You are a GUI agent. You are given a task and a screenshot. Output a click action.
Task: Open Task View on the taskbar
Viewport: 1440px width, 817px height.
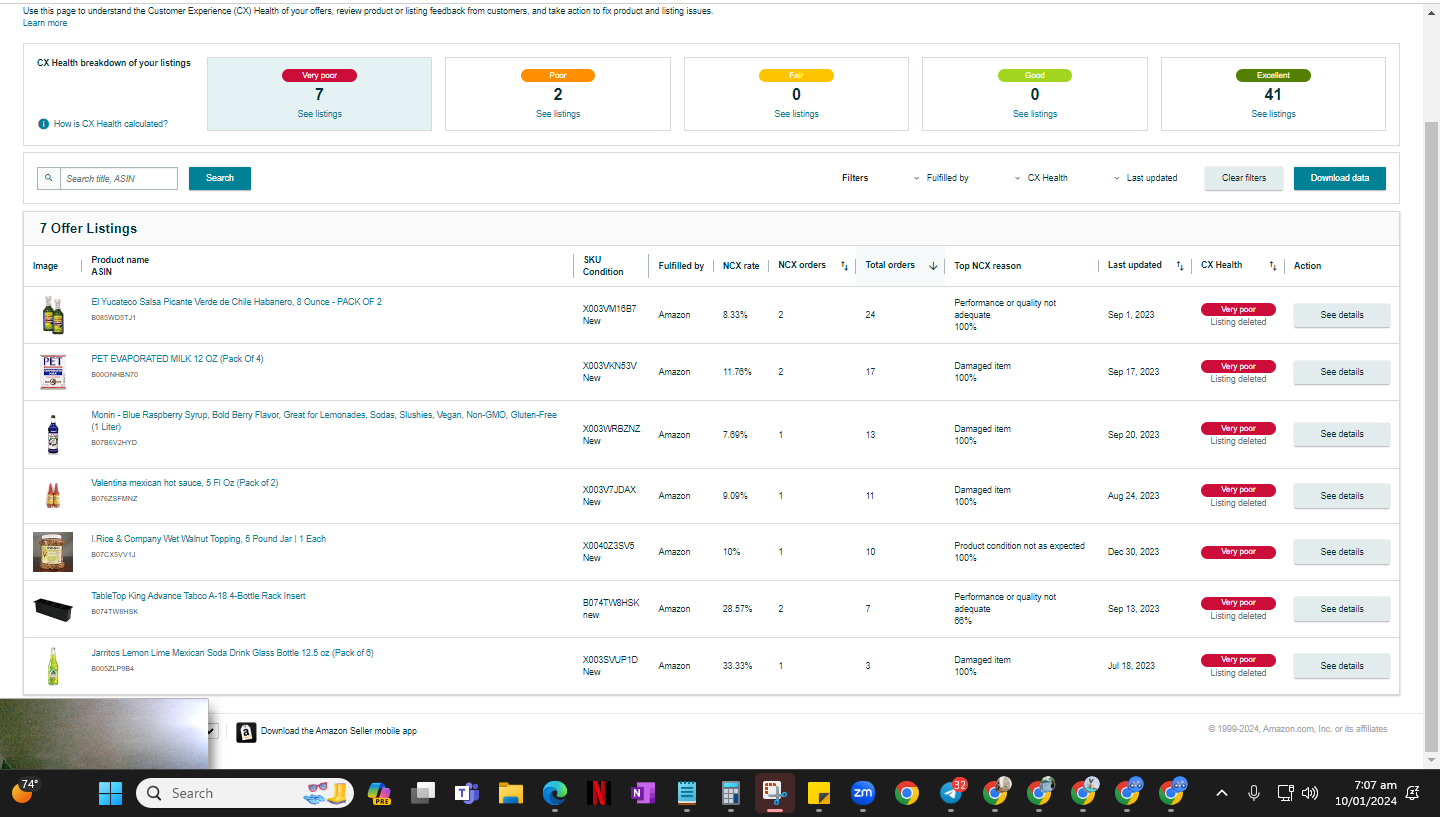[x=423, y=793]
